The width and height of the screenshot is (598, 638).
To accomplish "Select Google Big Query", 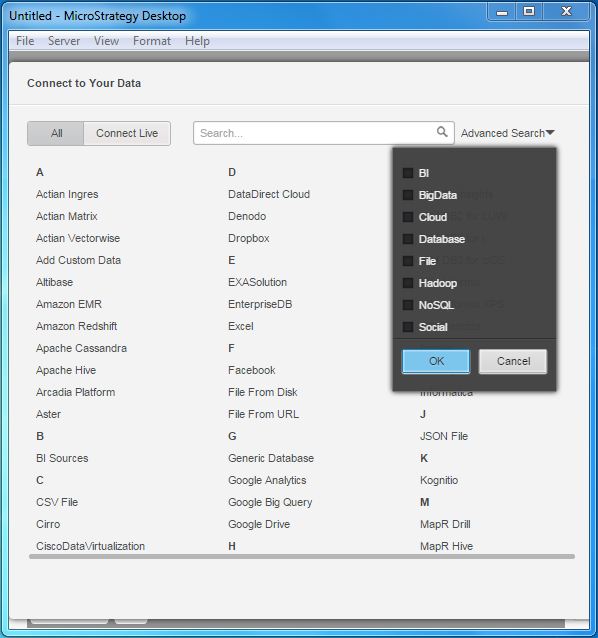I will [x=270, y=502].
